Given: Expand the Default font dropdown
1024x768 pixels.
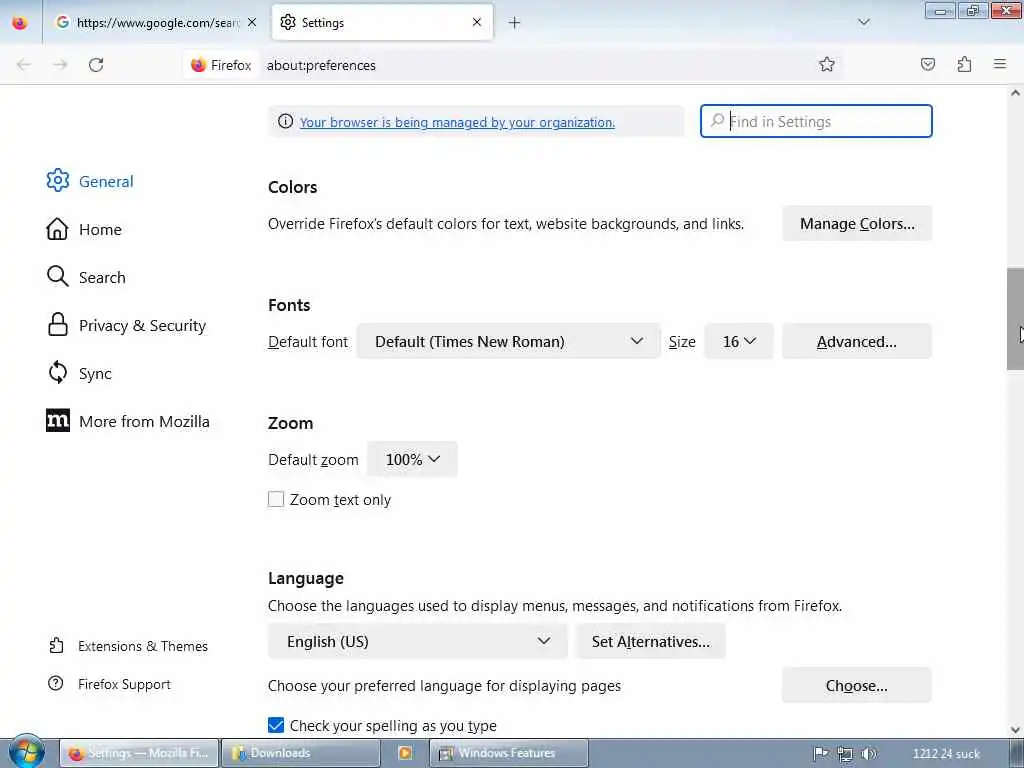Looking at the screenshot, I should [508, 341].
